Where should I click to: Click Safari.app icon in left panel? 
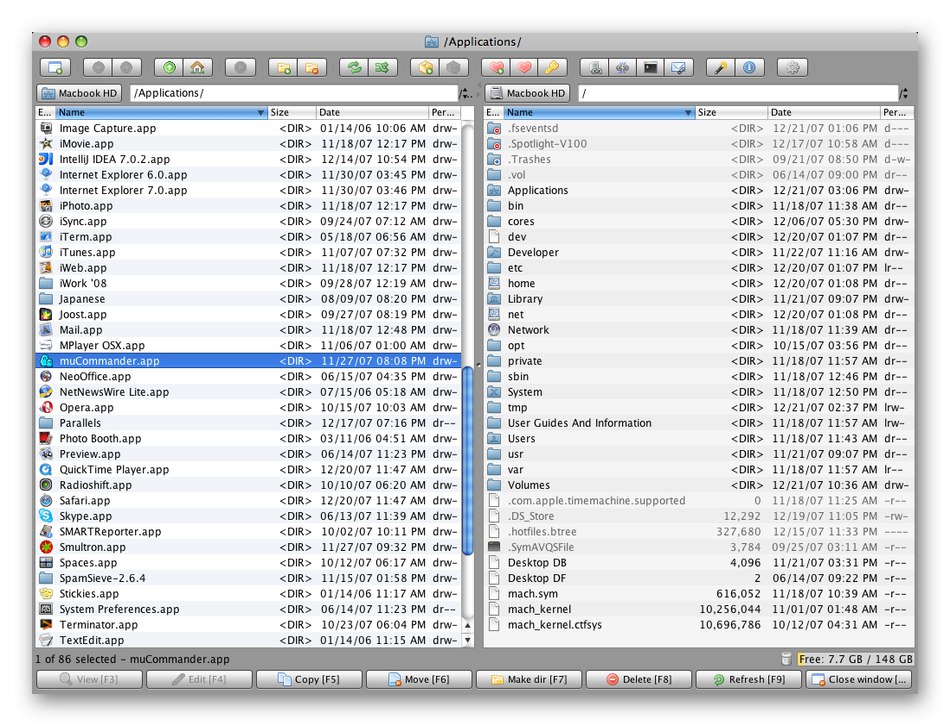pyautogui.click(x=46, y=501)
